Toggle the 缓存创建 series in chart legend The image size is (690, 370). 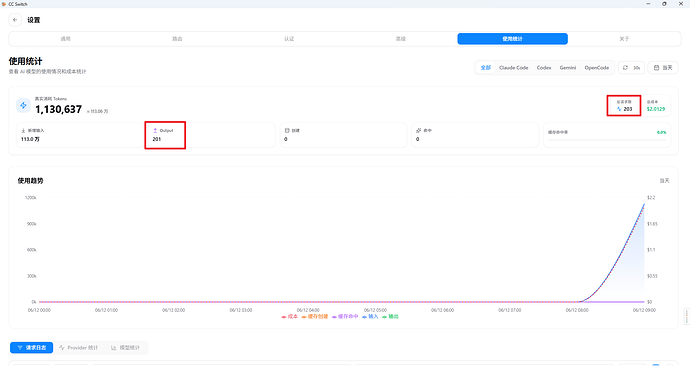click(315, 316)
